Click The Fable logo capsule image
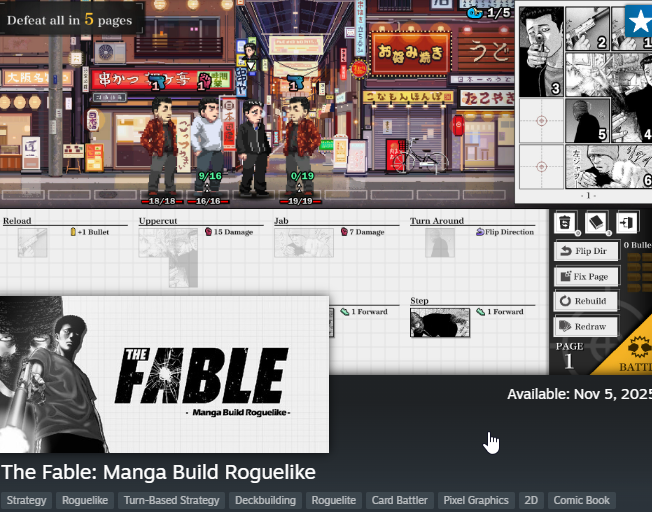This screenshot has width=652, height=512. tap(164, 374)
